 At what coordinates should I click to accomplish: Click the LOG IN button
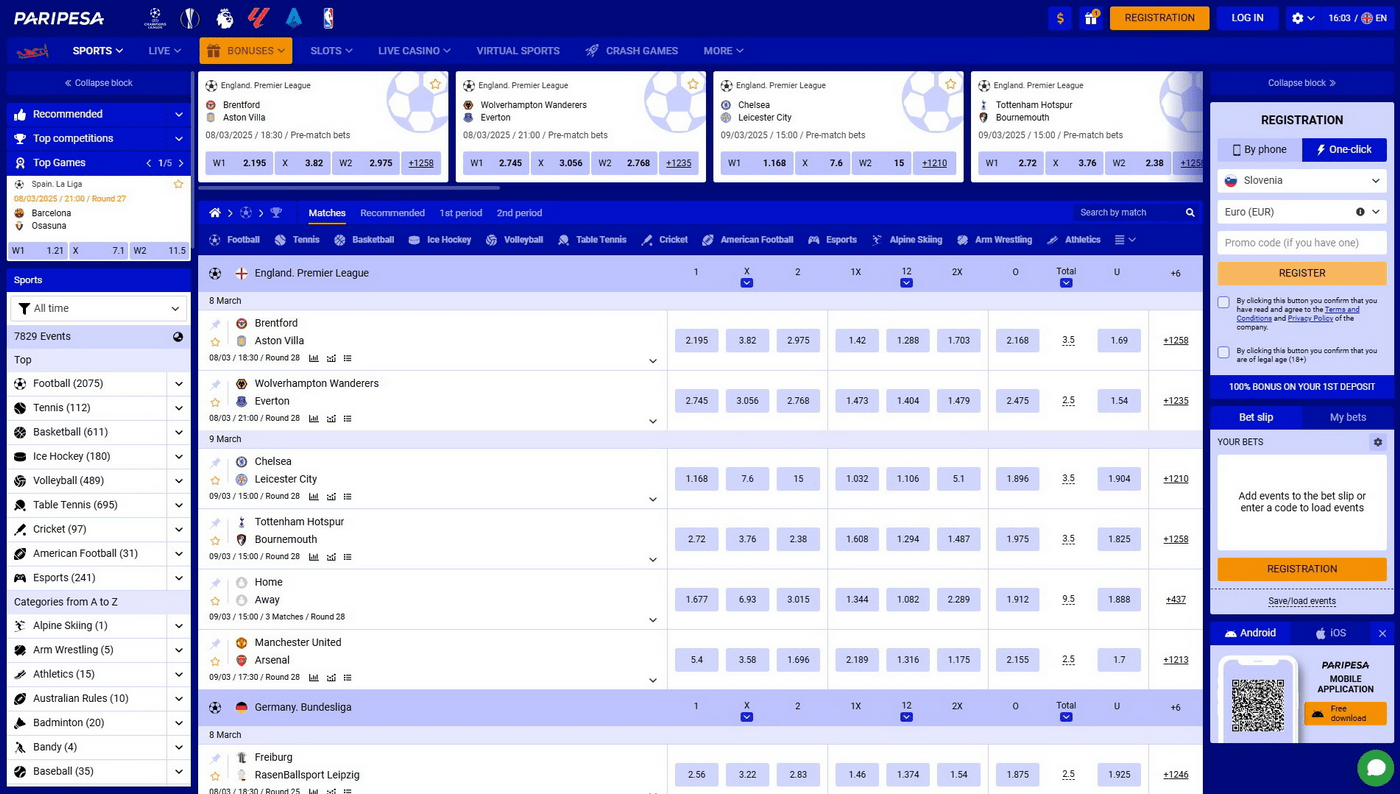click(1247, 18)
